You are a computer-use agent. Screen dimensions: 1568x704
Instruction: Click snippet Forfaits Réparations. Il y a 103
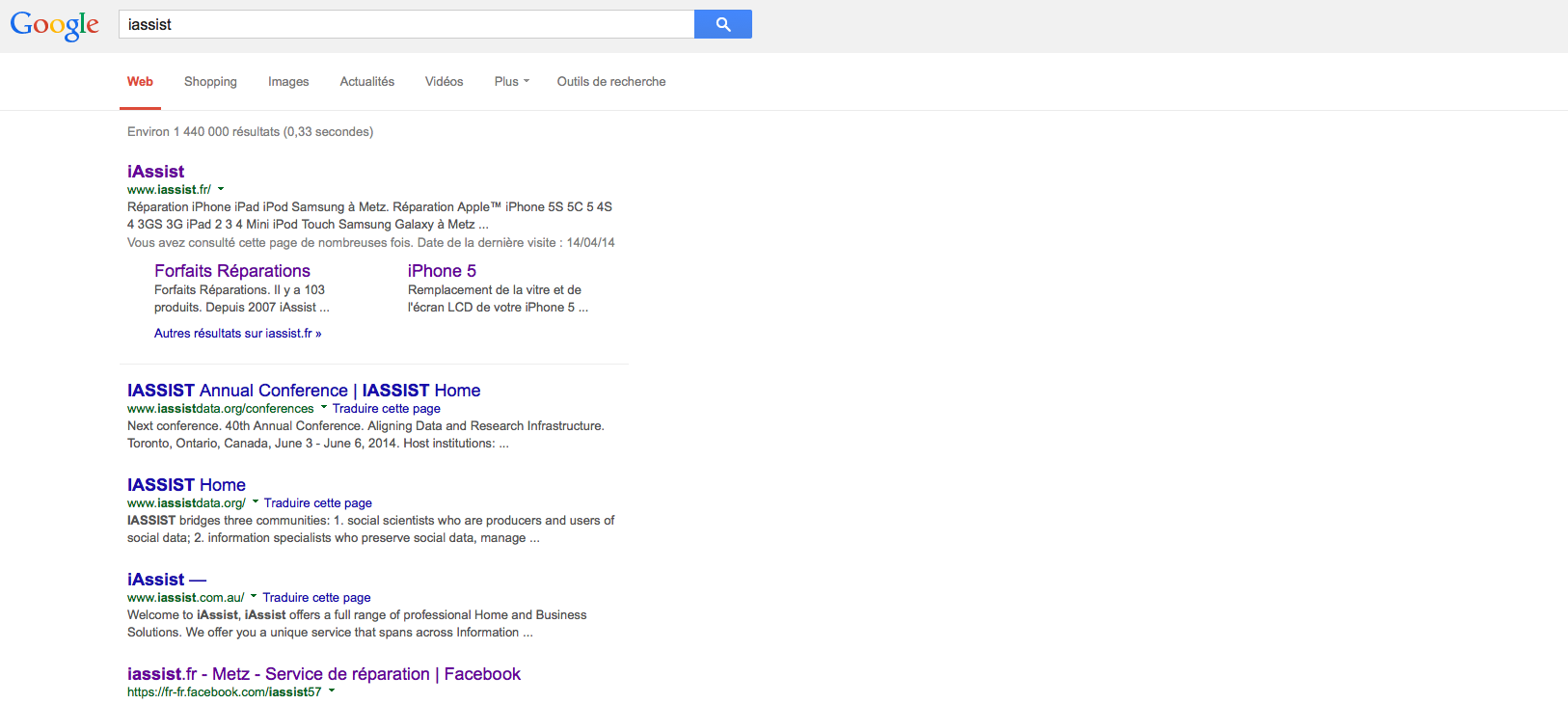point(242,299)
